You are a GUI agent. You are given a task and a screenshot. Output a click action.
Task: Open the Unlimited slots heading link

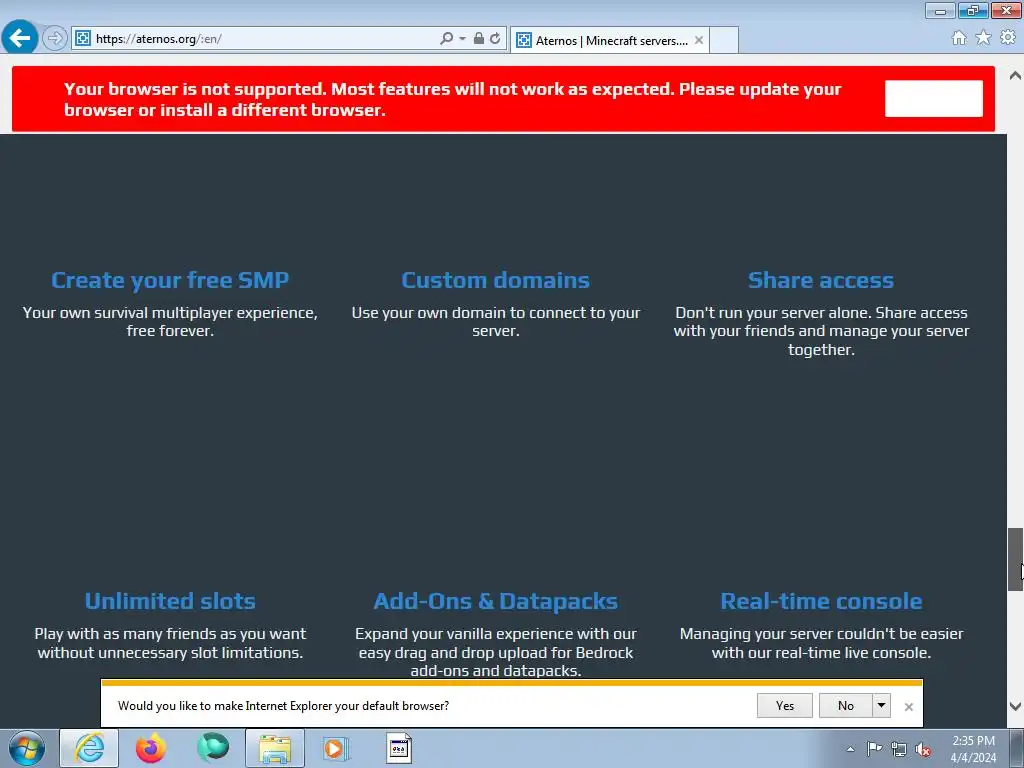(x=170, y=601)
